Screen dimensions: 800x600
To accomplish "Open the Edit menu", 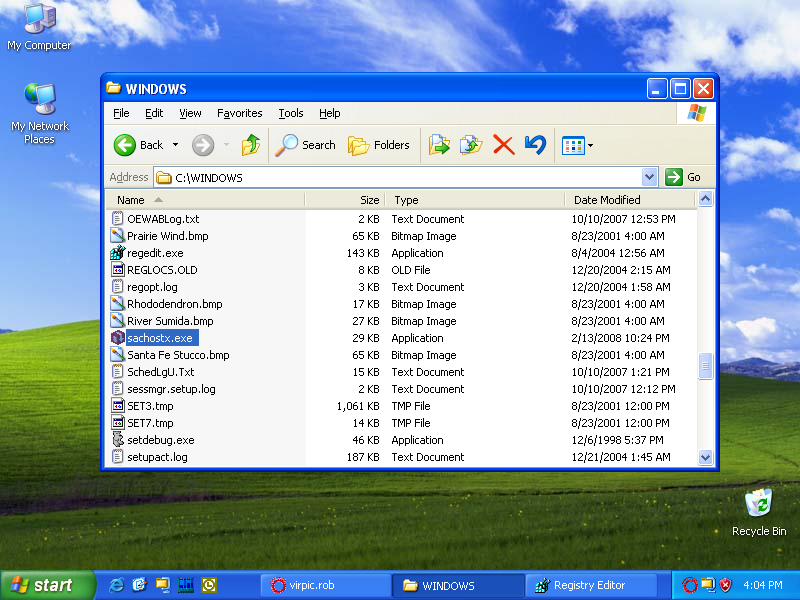I will click(x=154, y=113).
